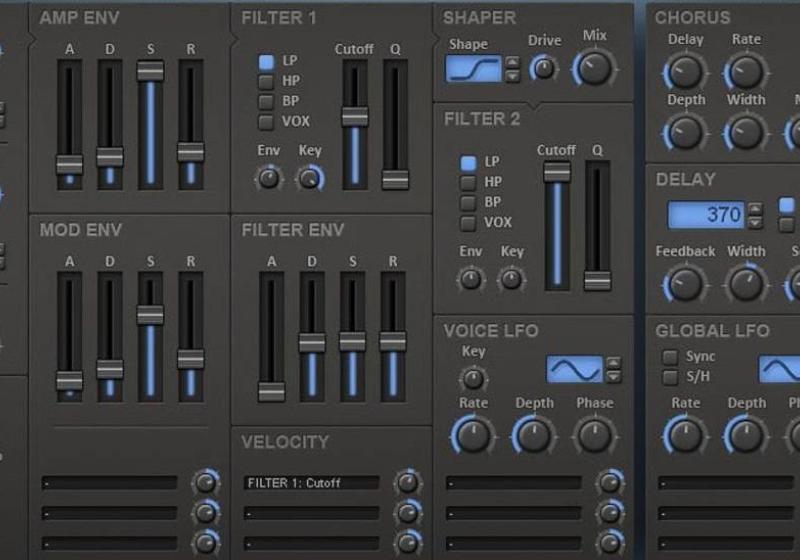This screenshot has height=560, width=800.
Task: Select HP filter type in Filter 1
Action: (266, 82)
